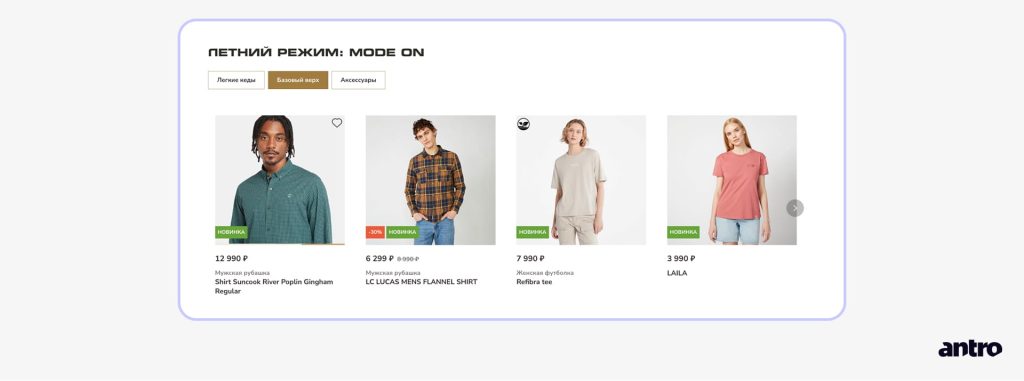Add green gingham shirt to favorites heart

[336, 123]
